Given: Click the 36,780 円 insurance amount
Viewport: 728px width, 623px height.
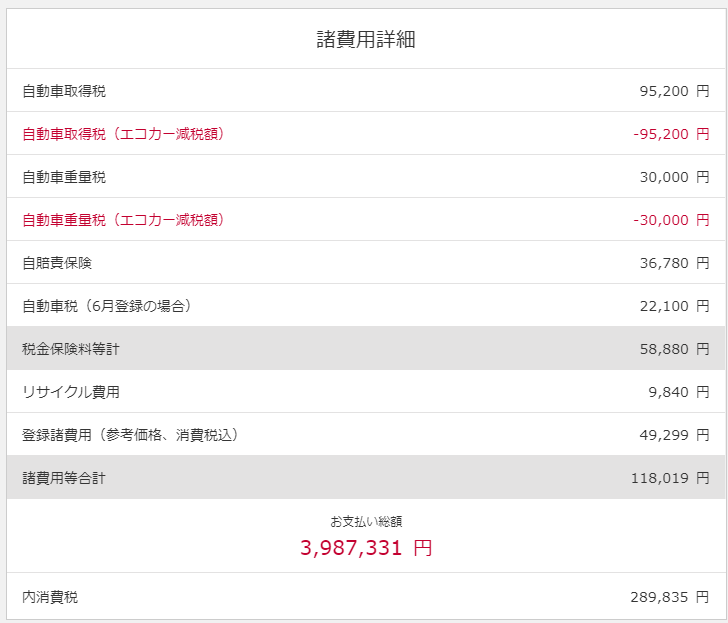Looking at the screenshot, I should click(674, 263).
